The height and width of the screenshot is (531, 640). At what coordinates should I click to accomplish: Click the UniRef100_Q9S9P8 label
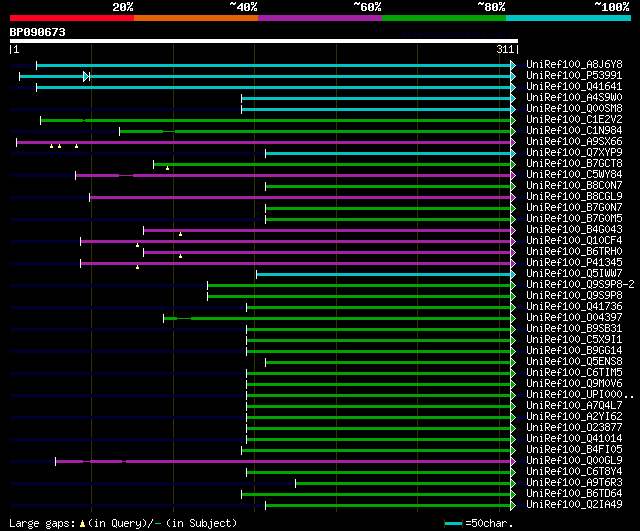pyautogui.click(x=574, y=295)
